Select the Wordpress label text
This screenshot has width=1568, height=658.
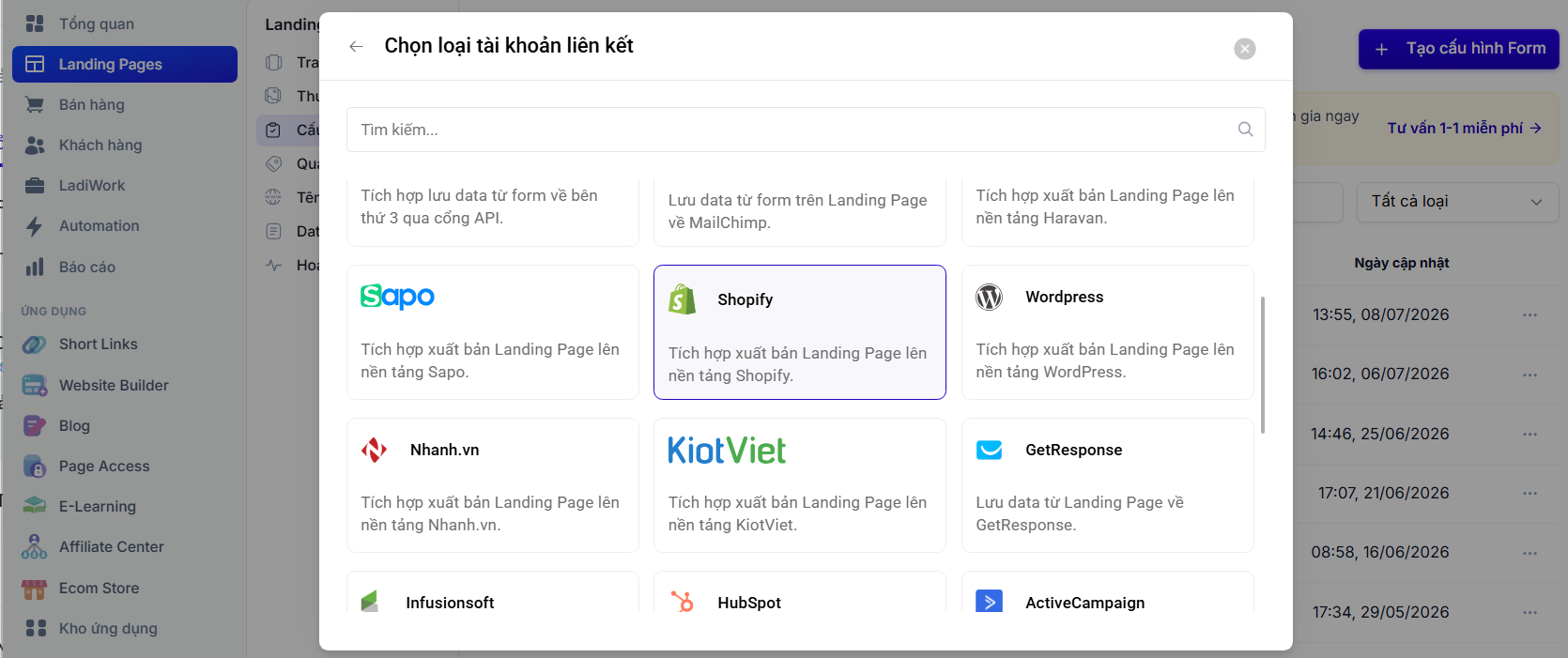click(1065, 297)
